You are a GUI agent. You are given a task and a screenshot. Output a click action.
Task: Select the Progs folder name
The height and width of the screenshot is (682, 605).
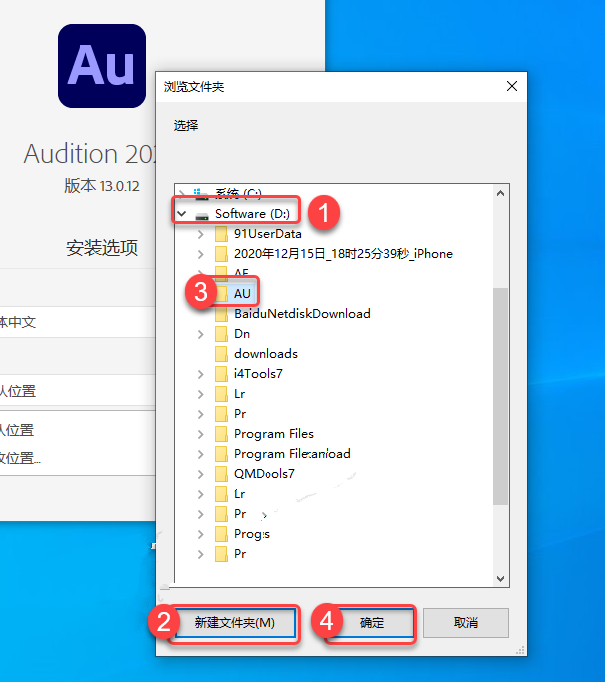(251, 534)
